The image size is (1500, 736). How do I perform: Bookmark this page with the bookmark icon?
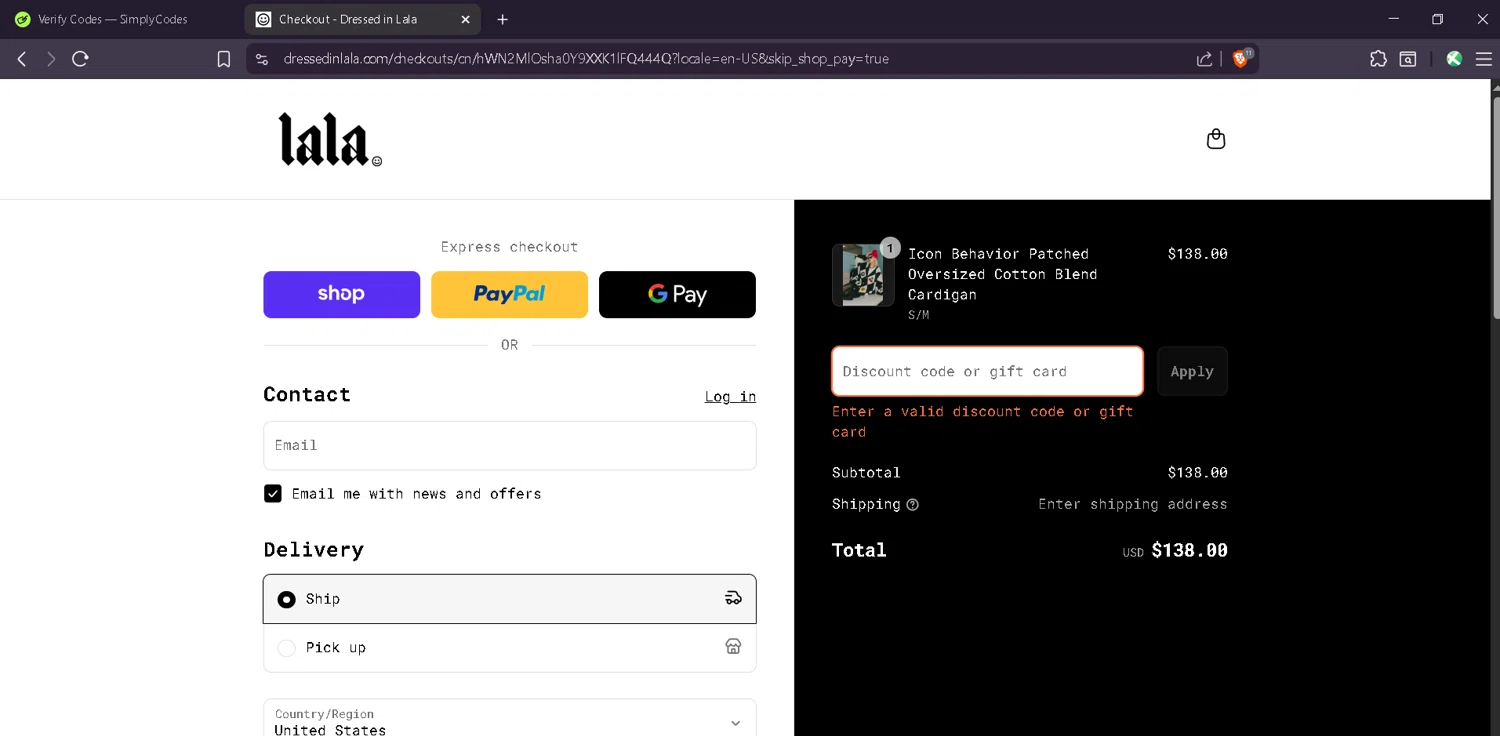224,59
